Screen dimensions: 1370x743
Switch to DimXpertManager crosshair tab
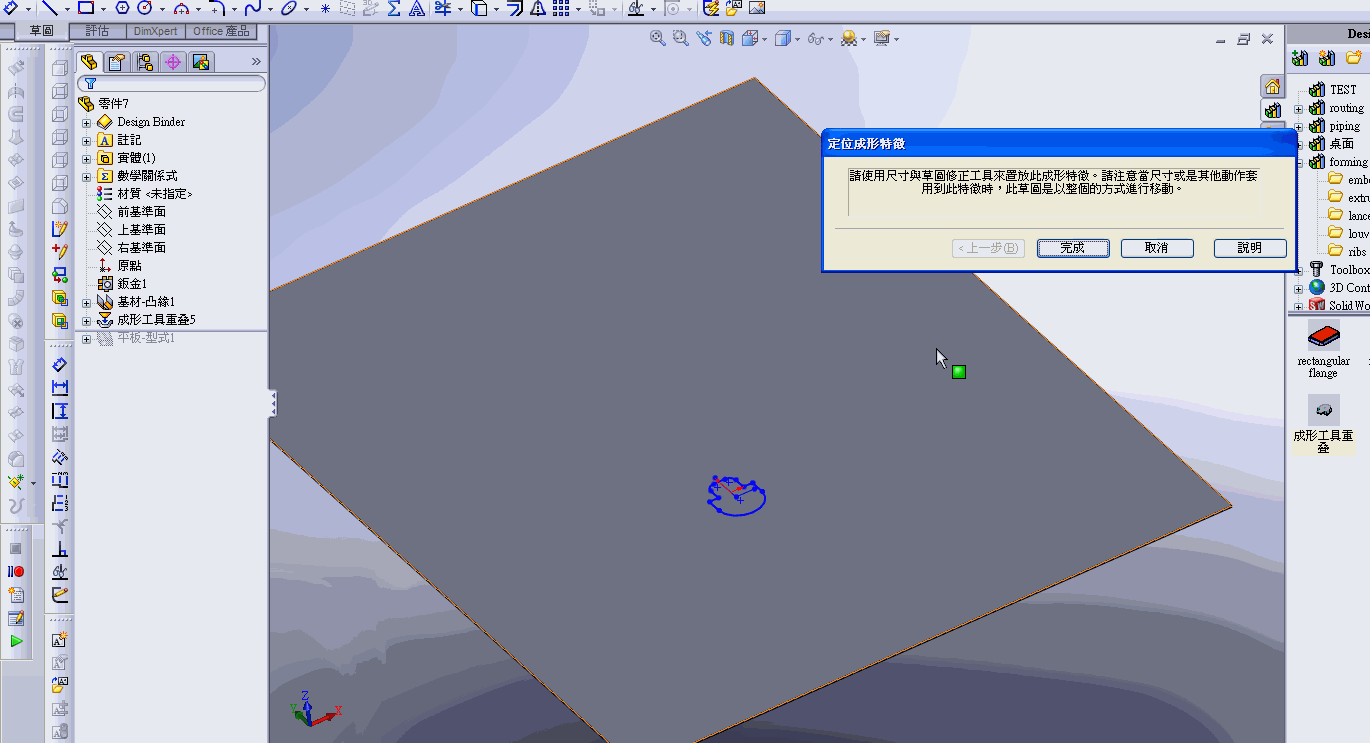173,62
